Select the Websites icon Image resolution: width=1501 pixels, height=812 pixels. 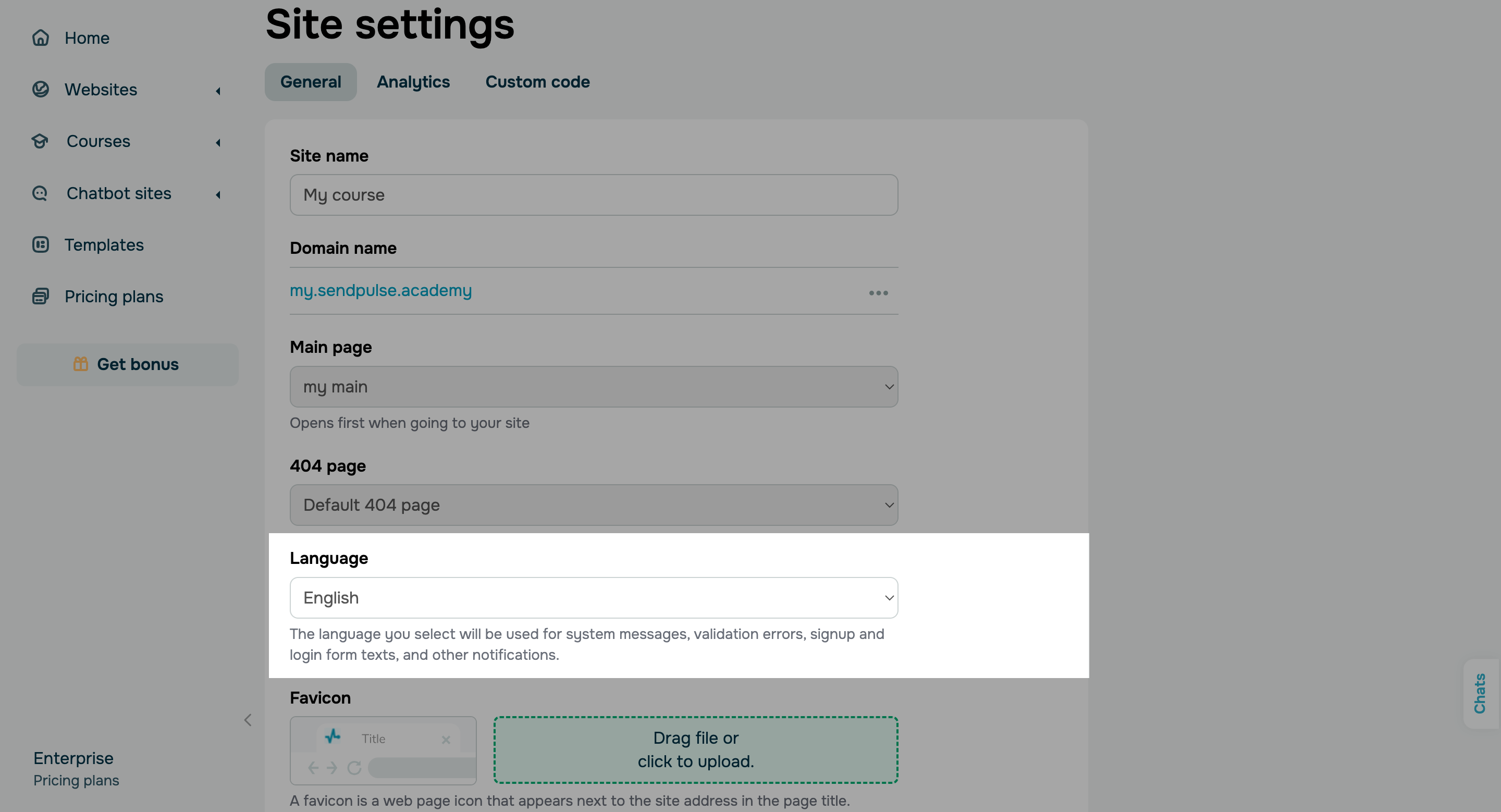tap(40, 89)
